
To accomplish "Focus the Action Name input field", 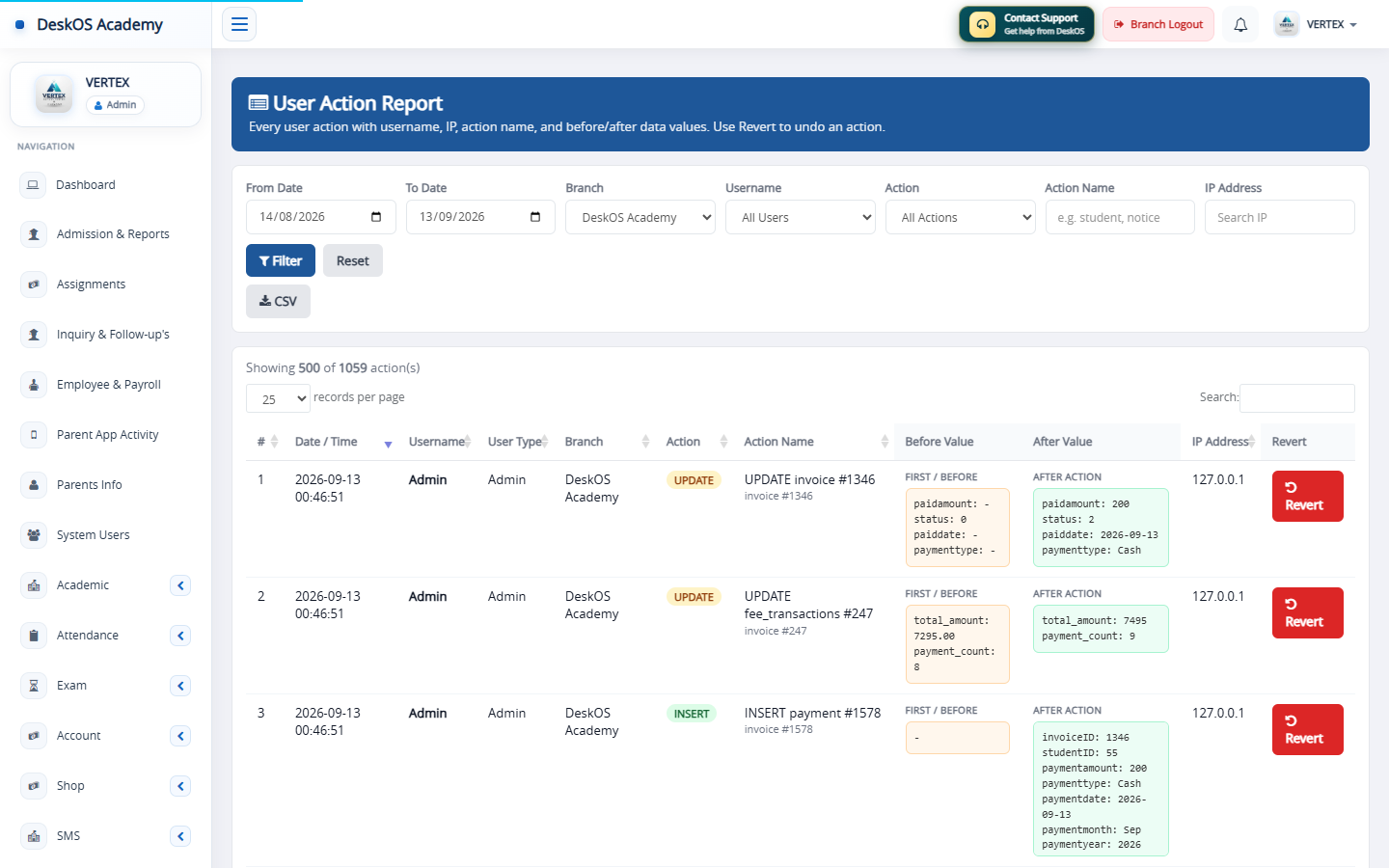I will [x=1120, y=217].
